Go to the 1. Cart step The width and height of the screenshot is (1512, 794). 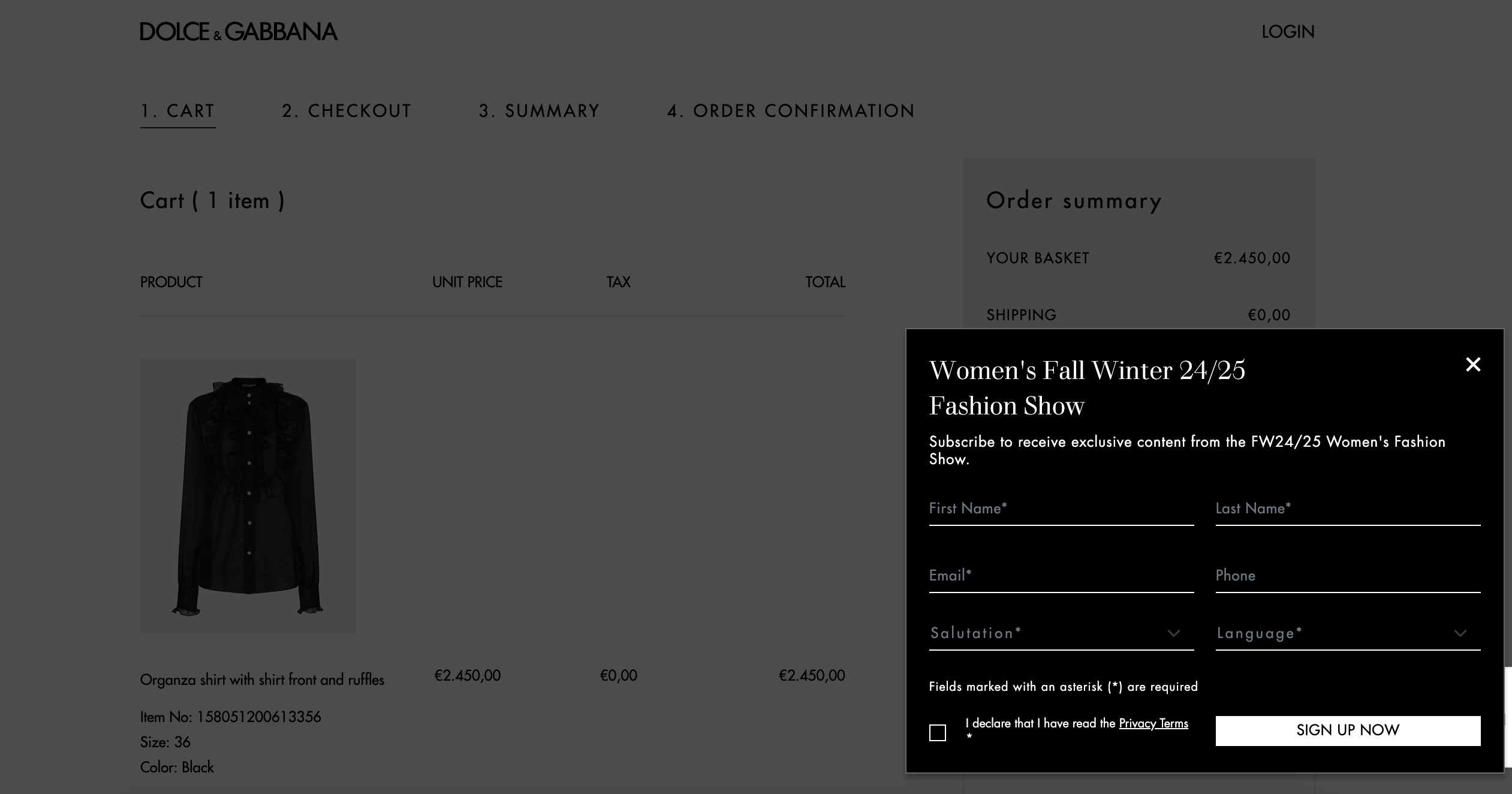pyautogui.click(x=177, y=111)
